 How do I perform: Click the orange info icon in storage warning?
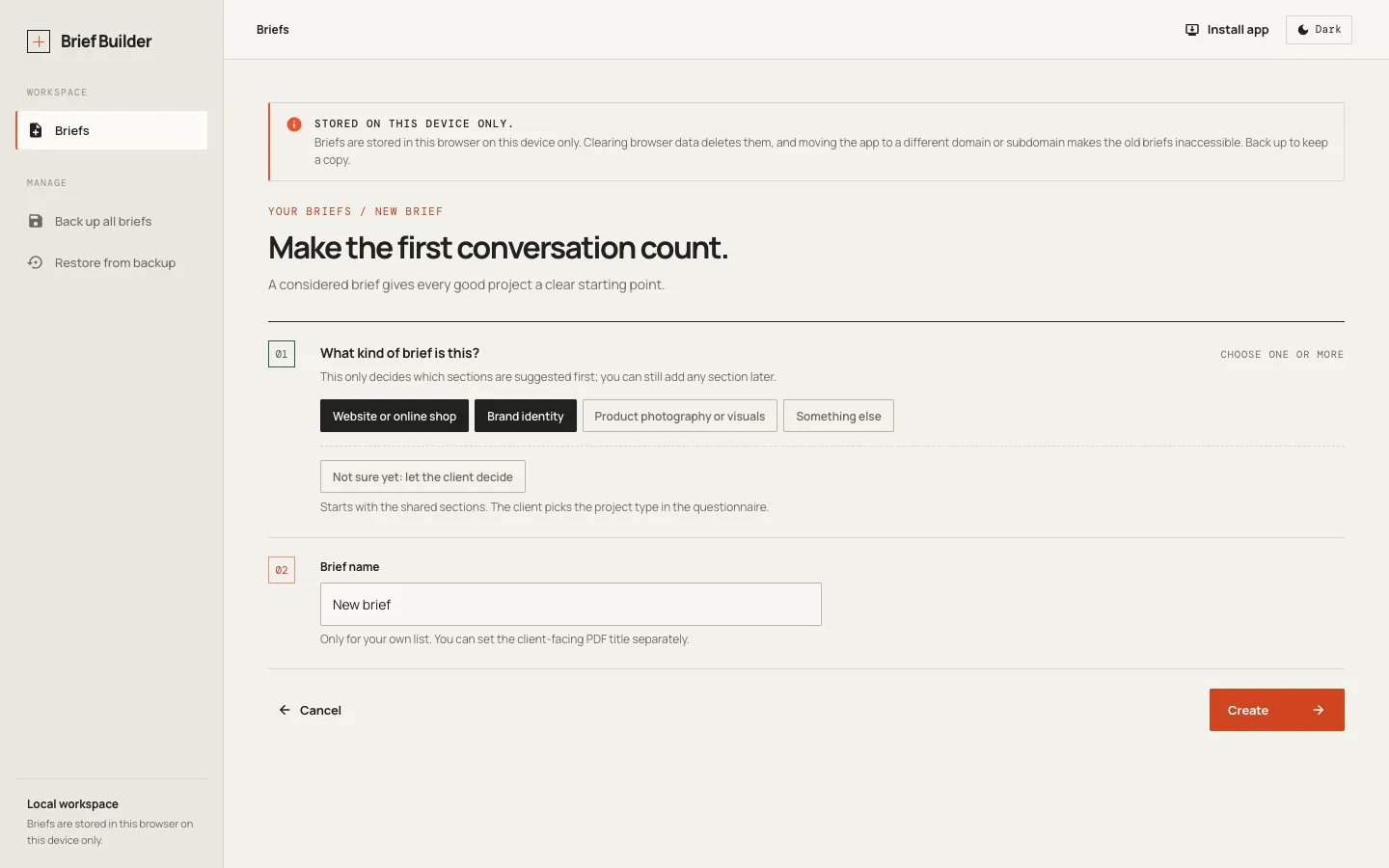click(x=294, y=124)
